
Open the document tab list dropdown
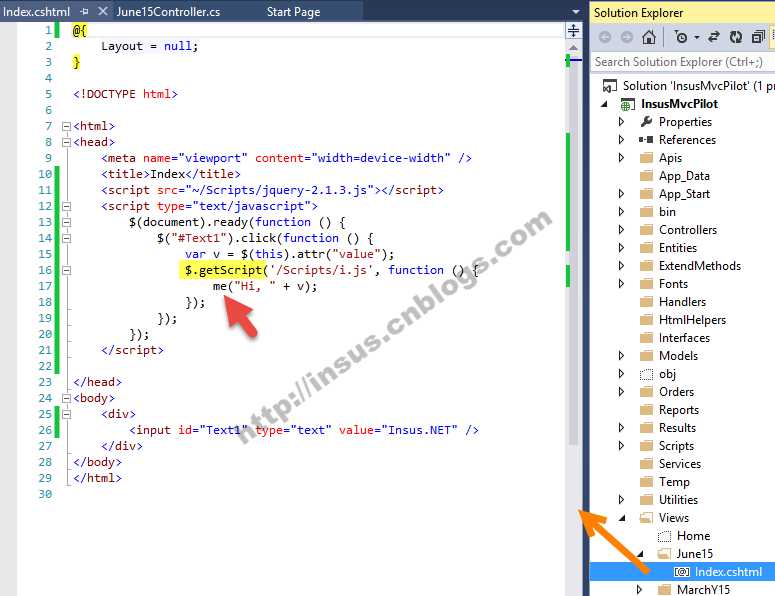pos(576,11)
